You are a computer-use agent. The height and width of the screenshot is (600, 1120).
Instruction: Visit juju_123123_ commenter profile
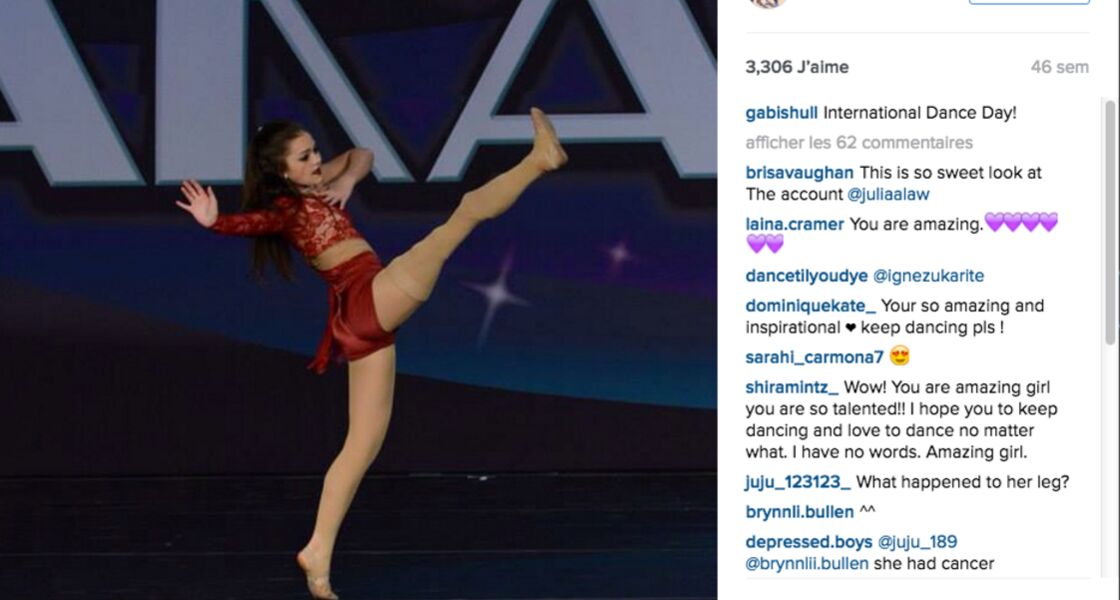tap(798, 482)
